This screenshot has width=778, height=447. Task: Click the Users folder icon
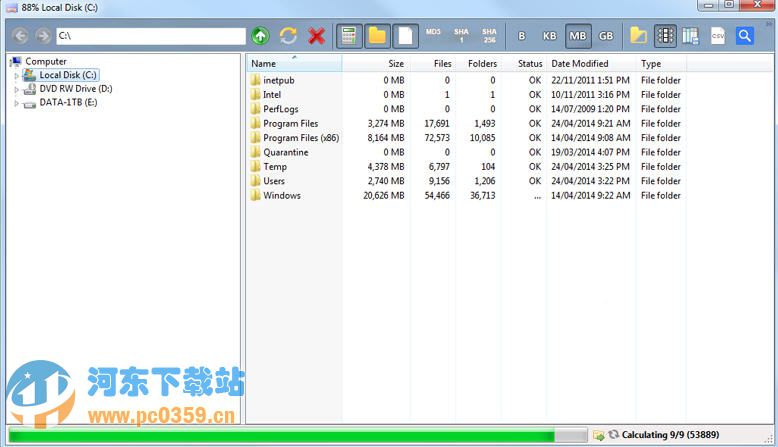point(256,181)
